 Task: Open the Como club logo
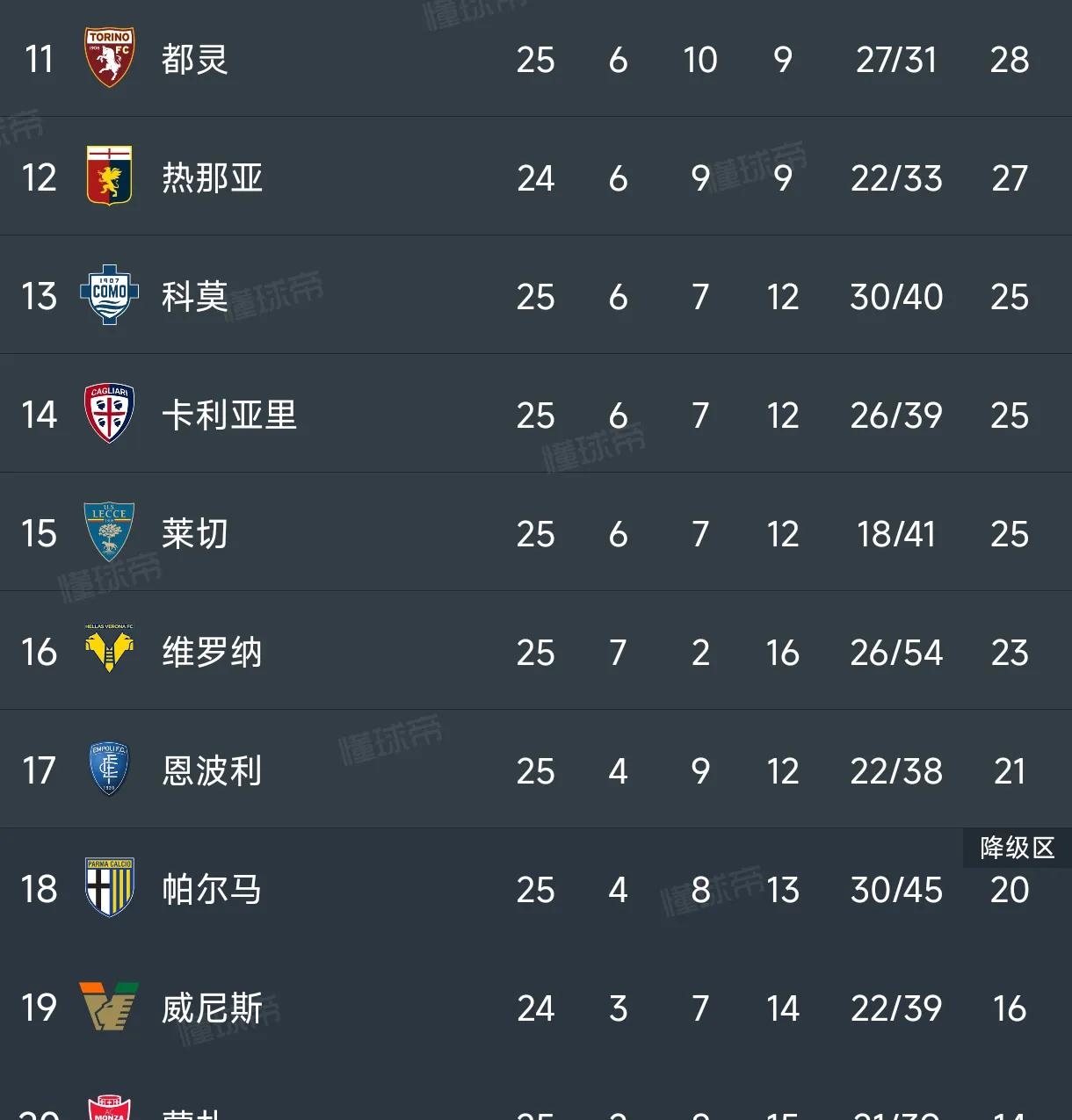[x=109, y=295]
